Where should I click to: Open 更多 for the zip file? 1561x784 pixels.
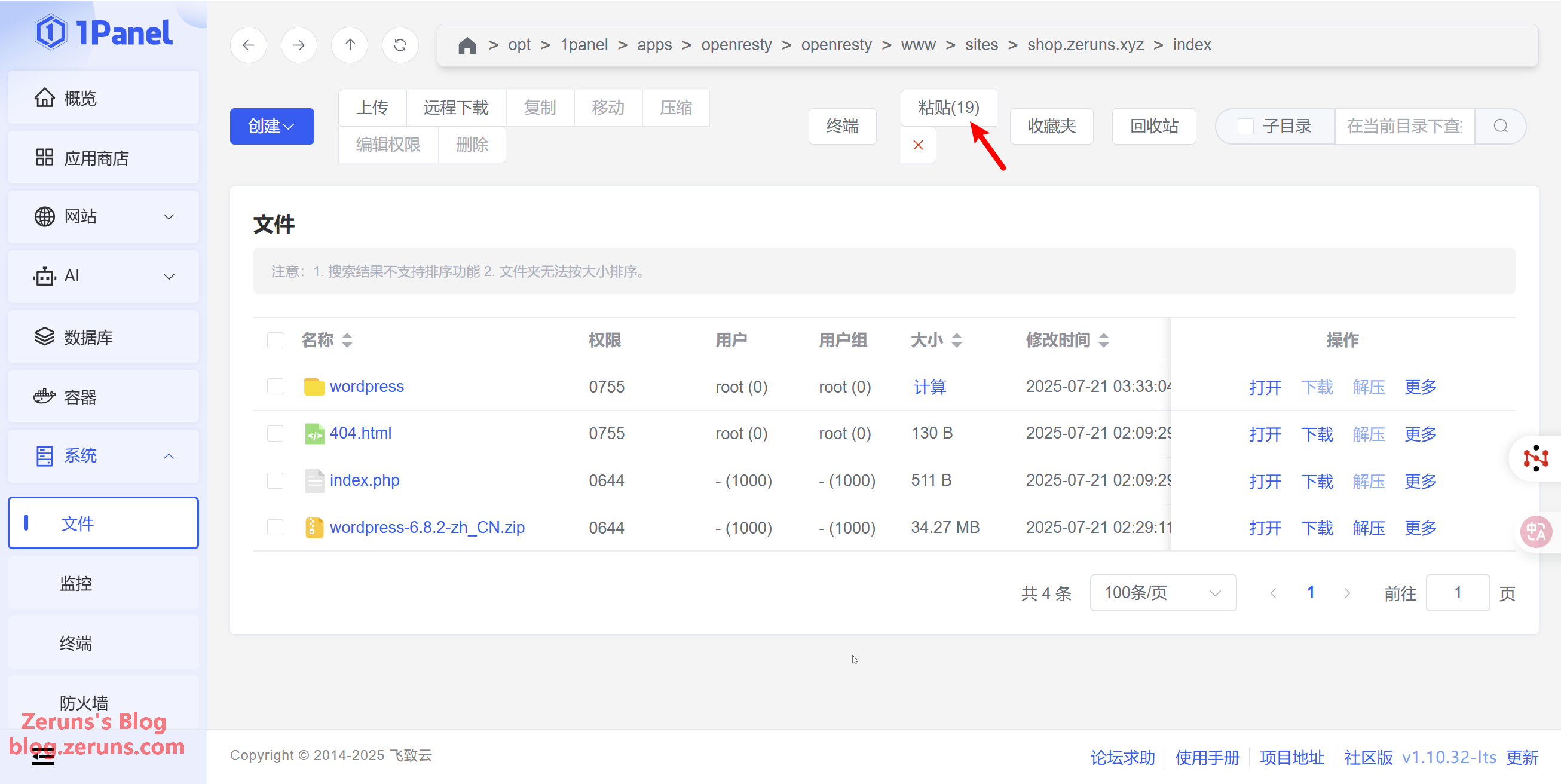(1421, 528)
